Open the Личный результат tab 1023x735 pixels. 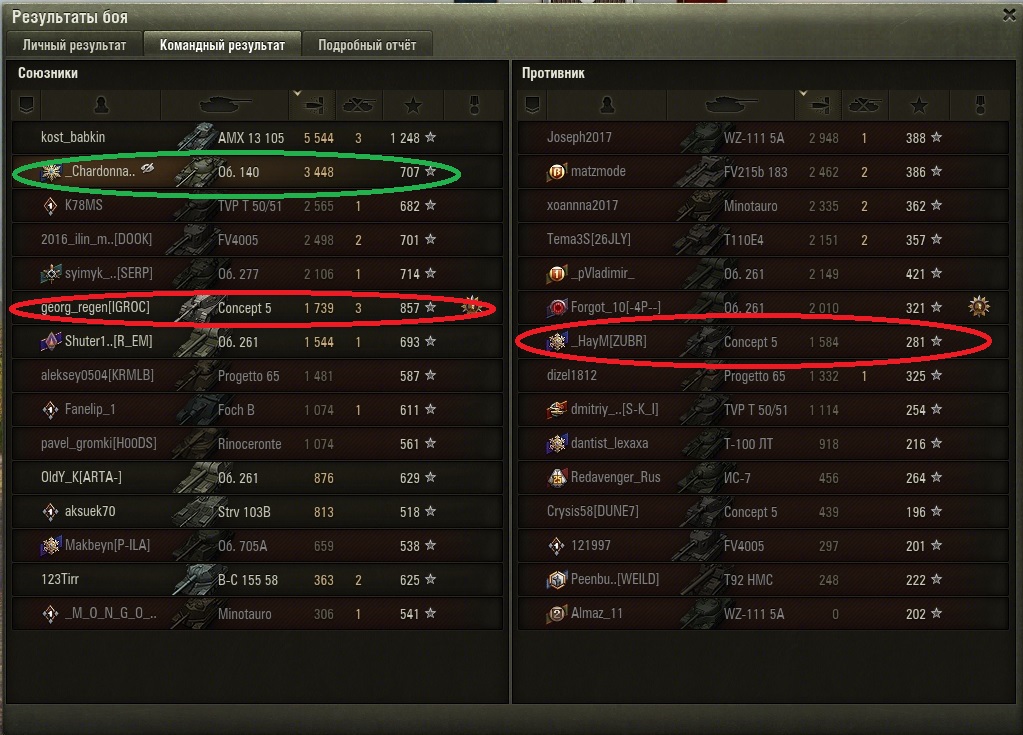[74, 45]
